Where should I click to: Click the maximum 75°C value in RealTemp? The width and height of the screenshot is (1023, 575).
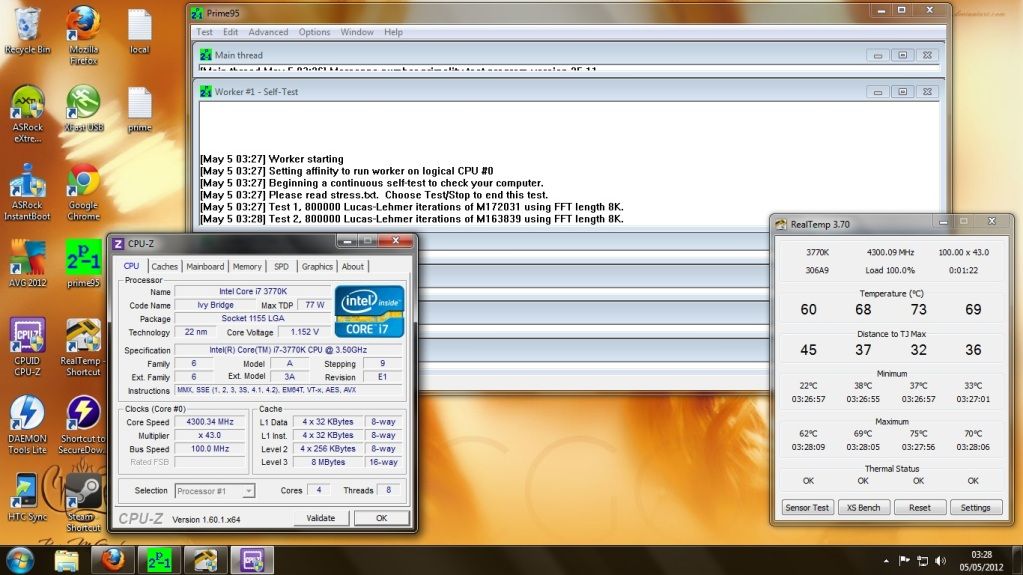click(919, 433)
